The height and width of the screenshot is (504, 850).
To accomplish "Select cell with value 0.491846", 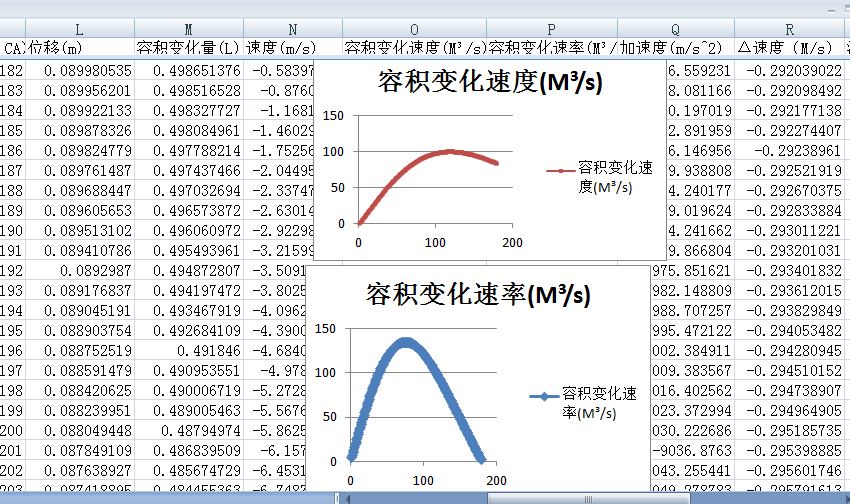I will coord(189,351).
